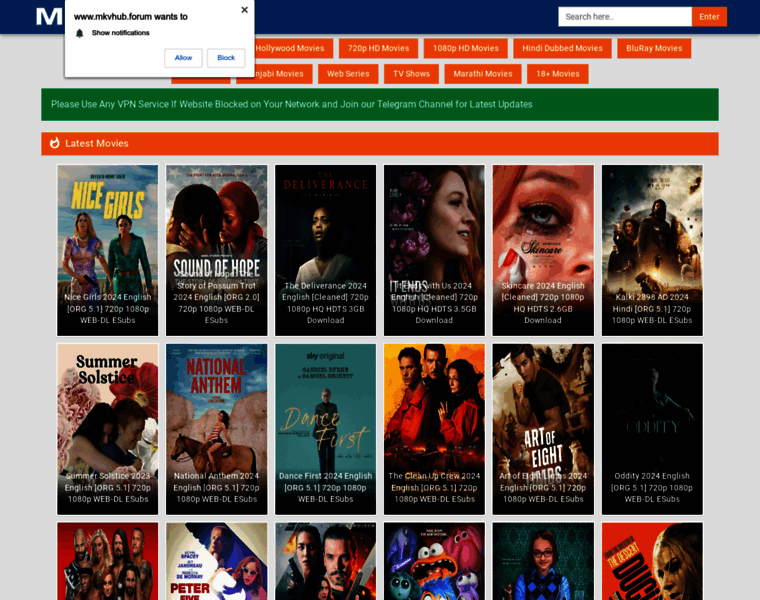760x600 pixels.
Task: Open the It Ends with Us 2024 poster
Action: tap(434, 250)
